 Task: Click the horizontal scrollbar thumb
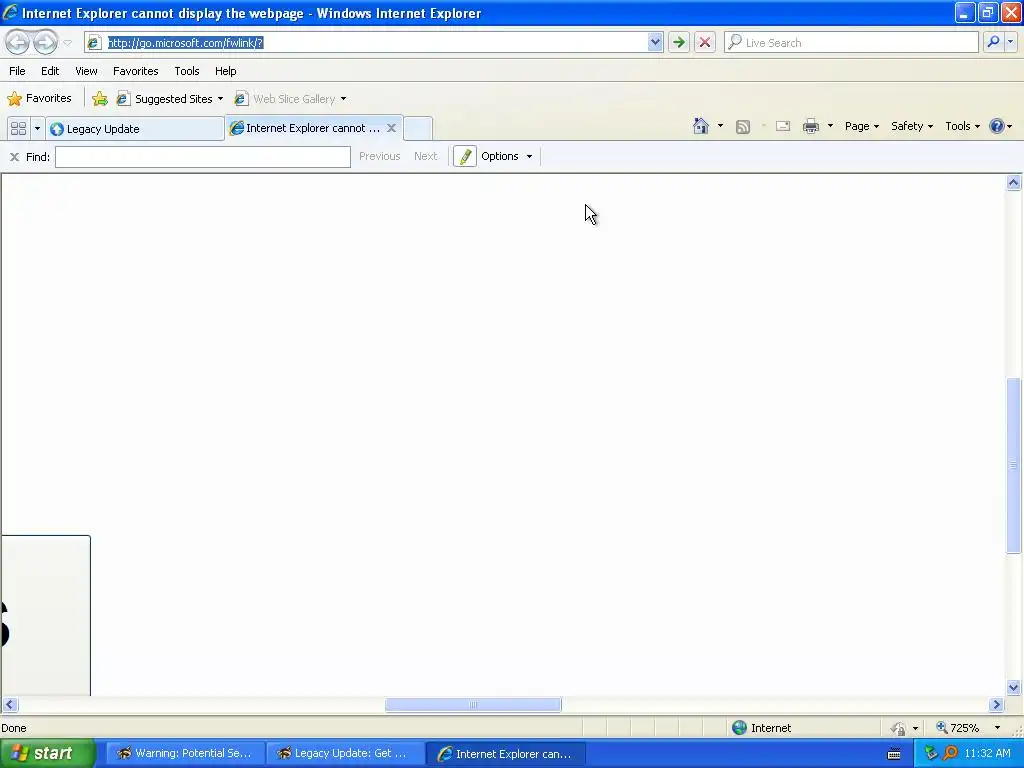473,705
